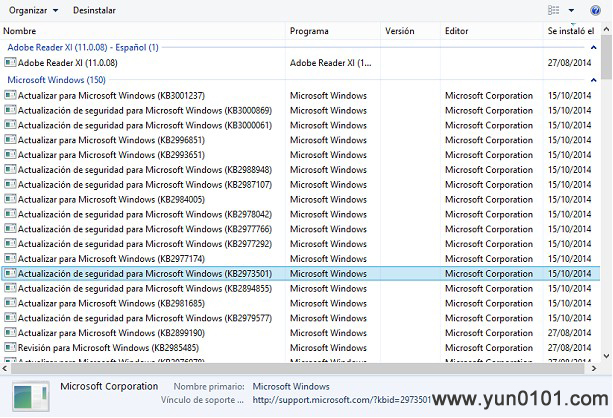Collapse the Adobe Reader XI group
613x418 pixels.
(593, 48)
